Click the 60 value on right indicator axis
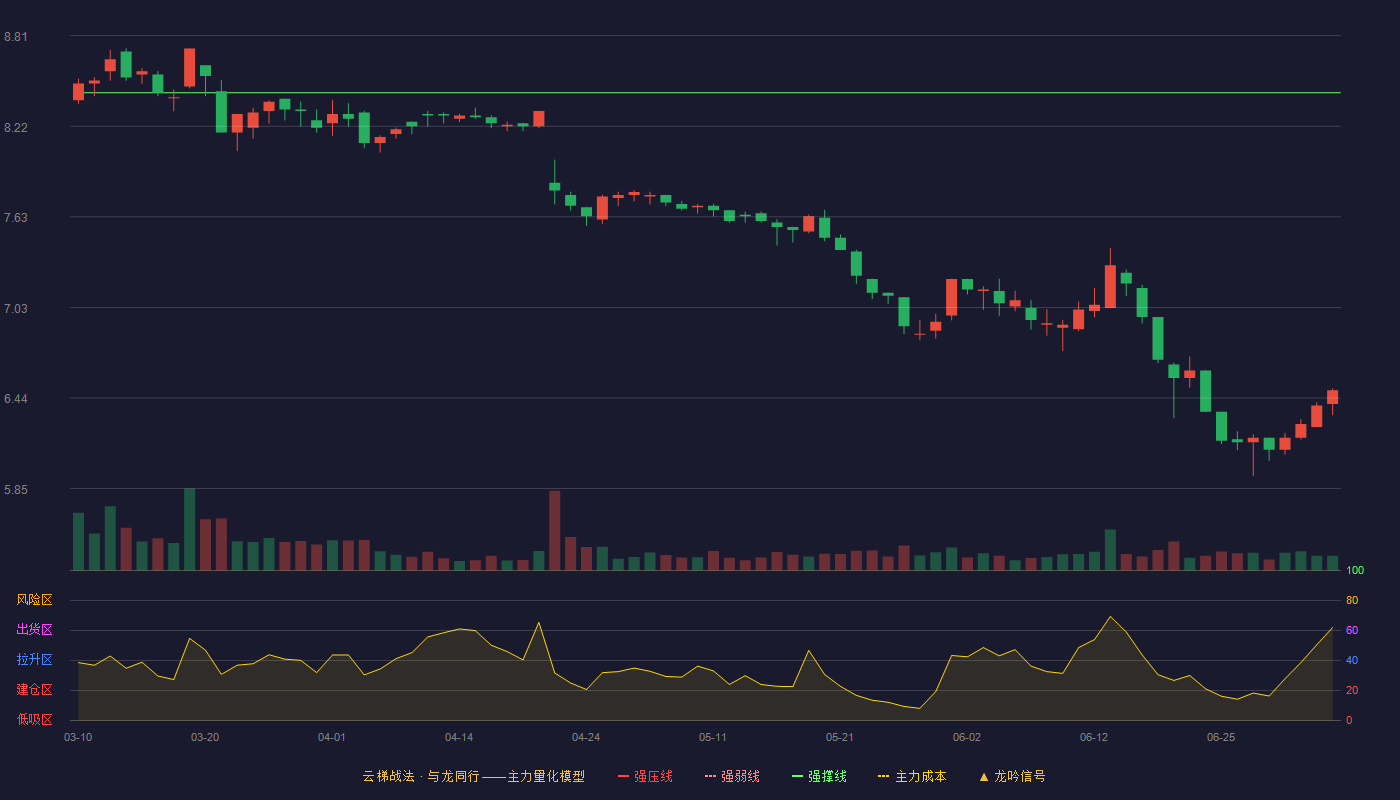1400x800 pixels. pyautogui.click(x=1352, y=630)
